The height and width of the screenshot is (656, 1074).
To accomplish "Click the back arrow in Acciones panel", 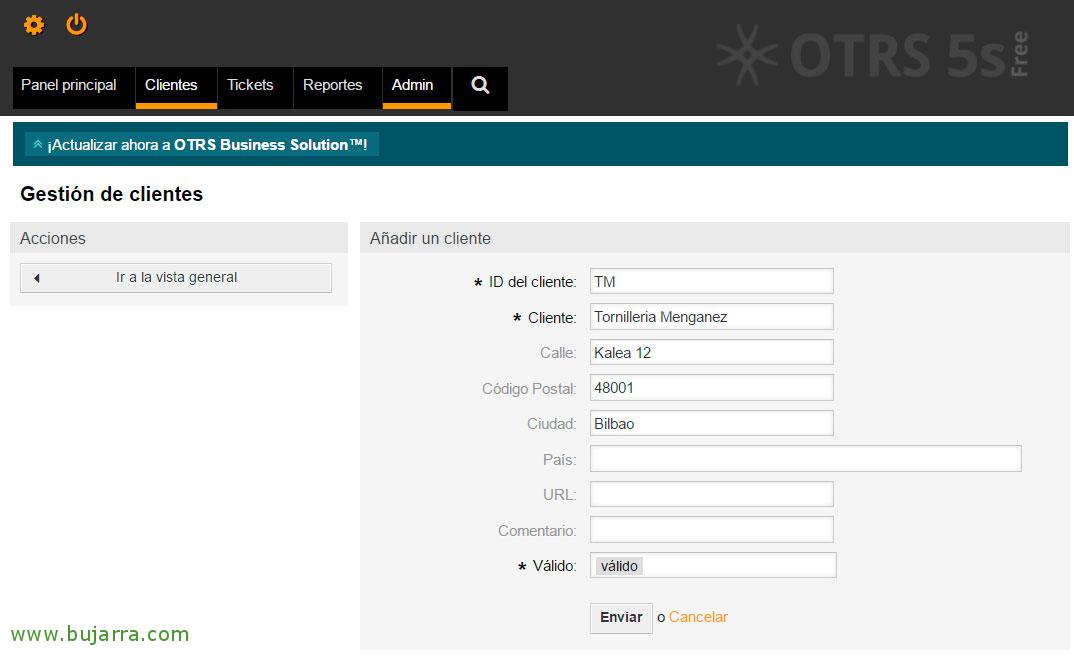I will [37, 278].
